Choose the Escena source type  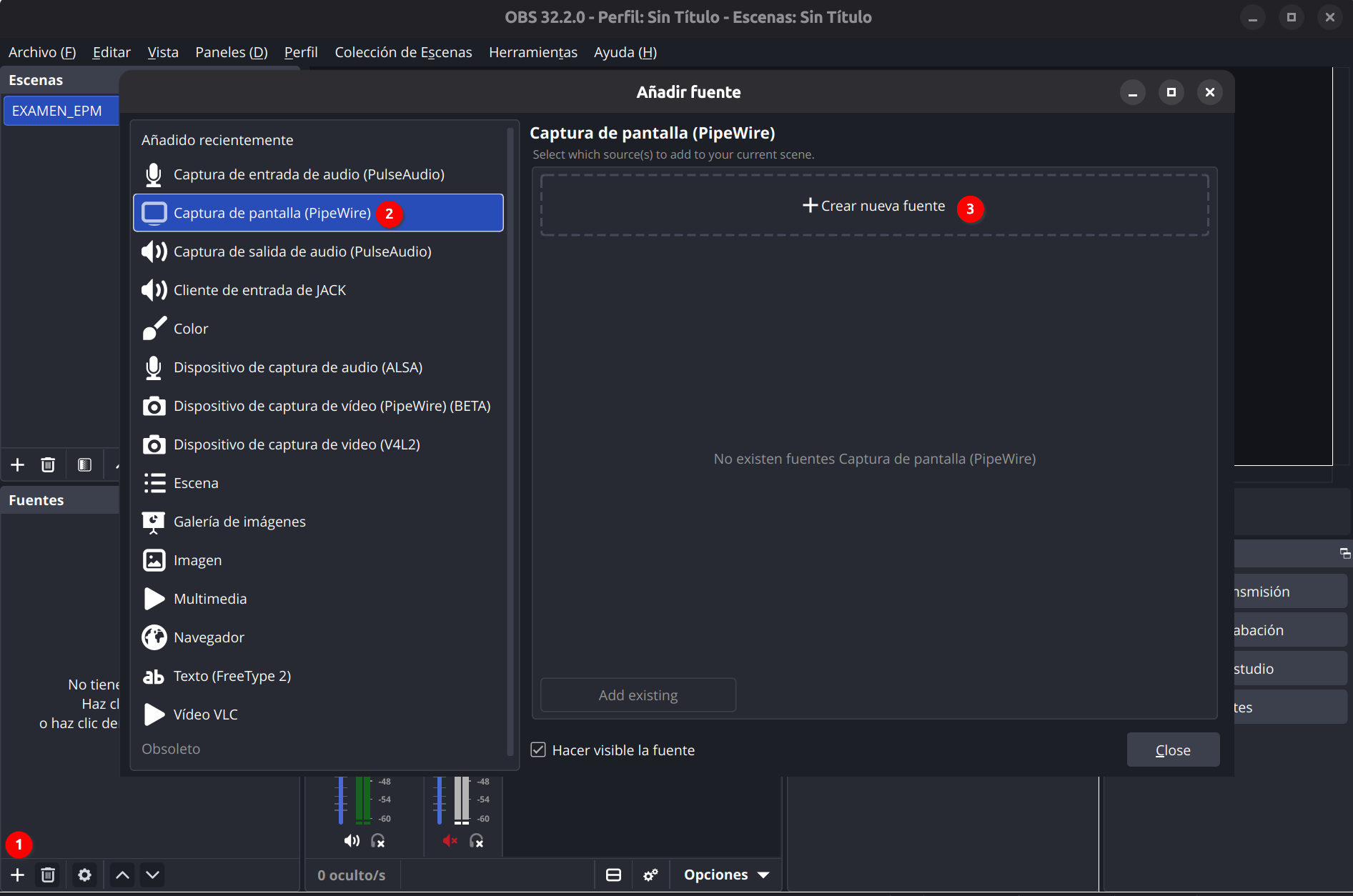tap(318, 483)
